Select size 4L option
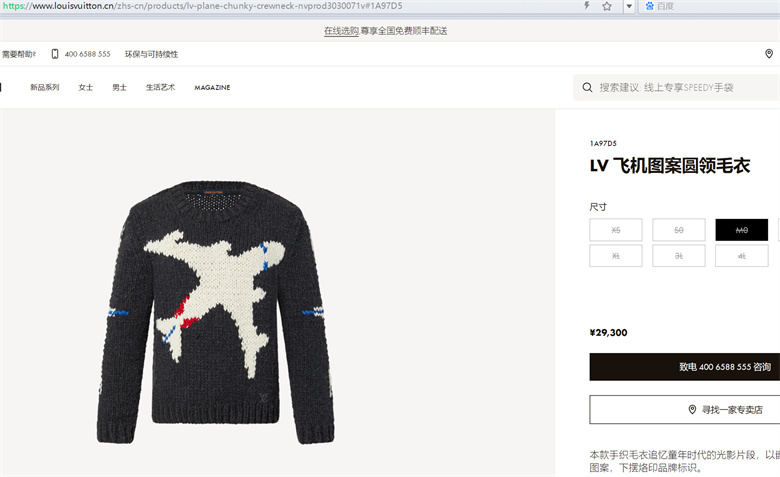 pos(742,256)
